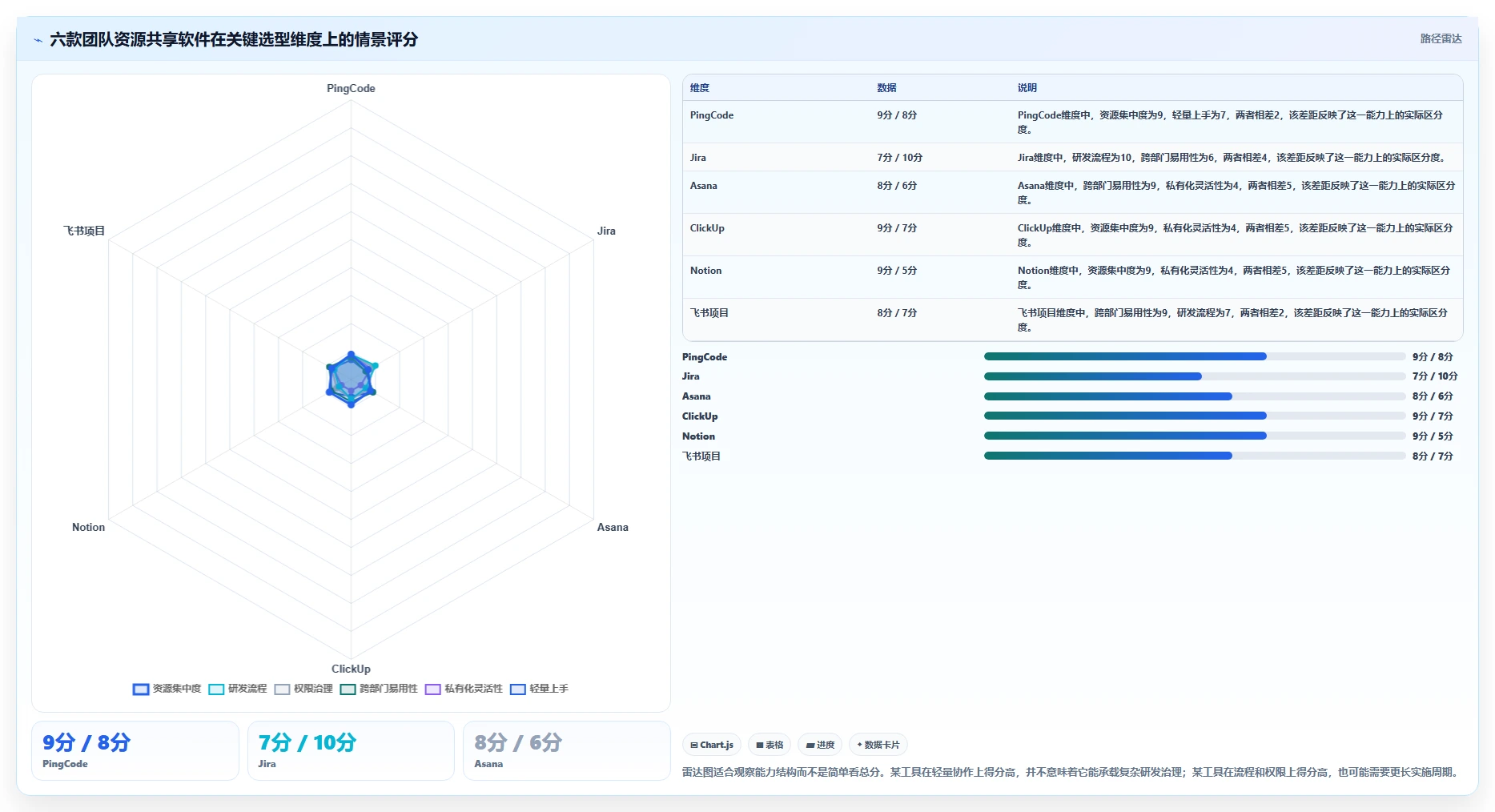
Task: Click the ClickUp progress value 9分 / 7分
Action: pos(1433,416)
